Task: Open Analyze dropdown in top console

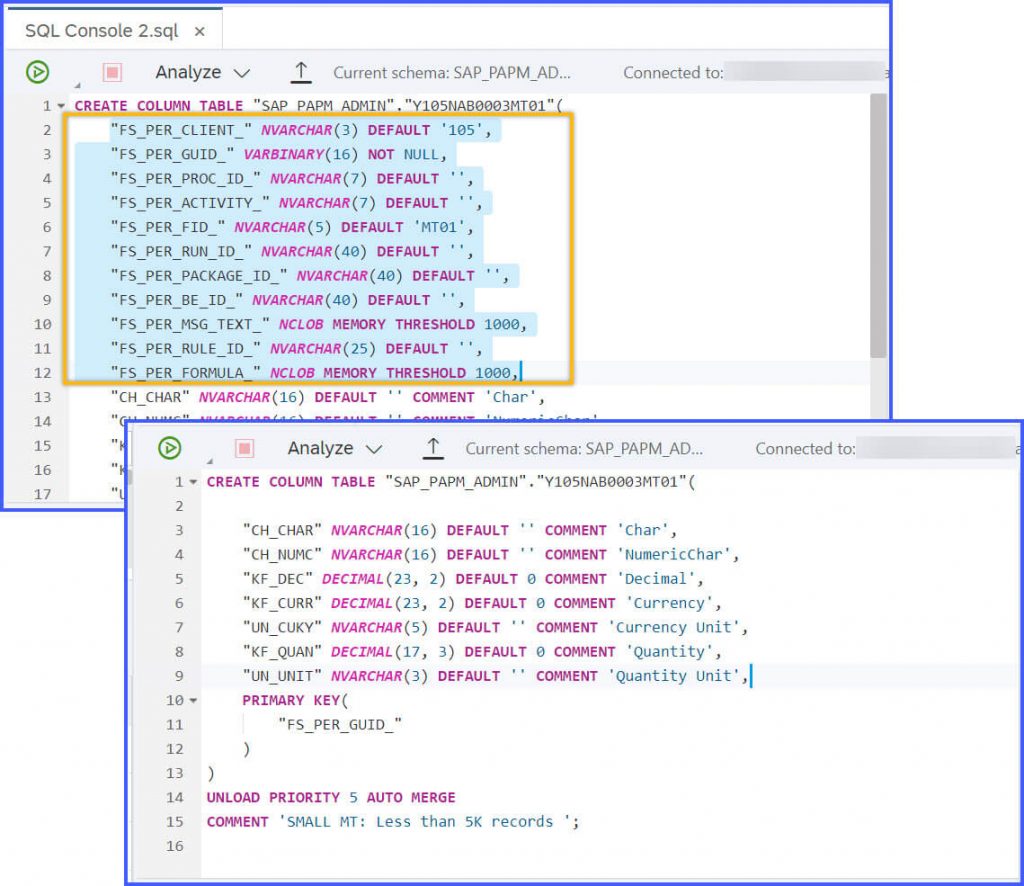Action: [202, 72]
